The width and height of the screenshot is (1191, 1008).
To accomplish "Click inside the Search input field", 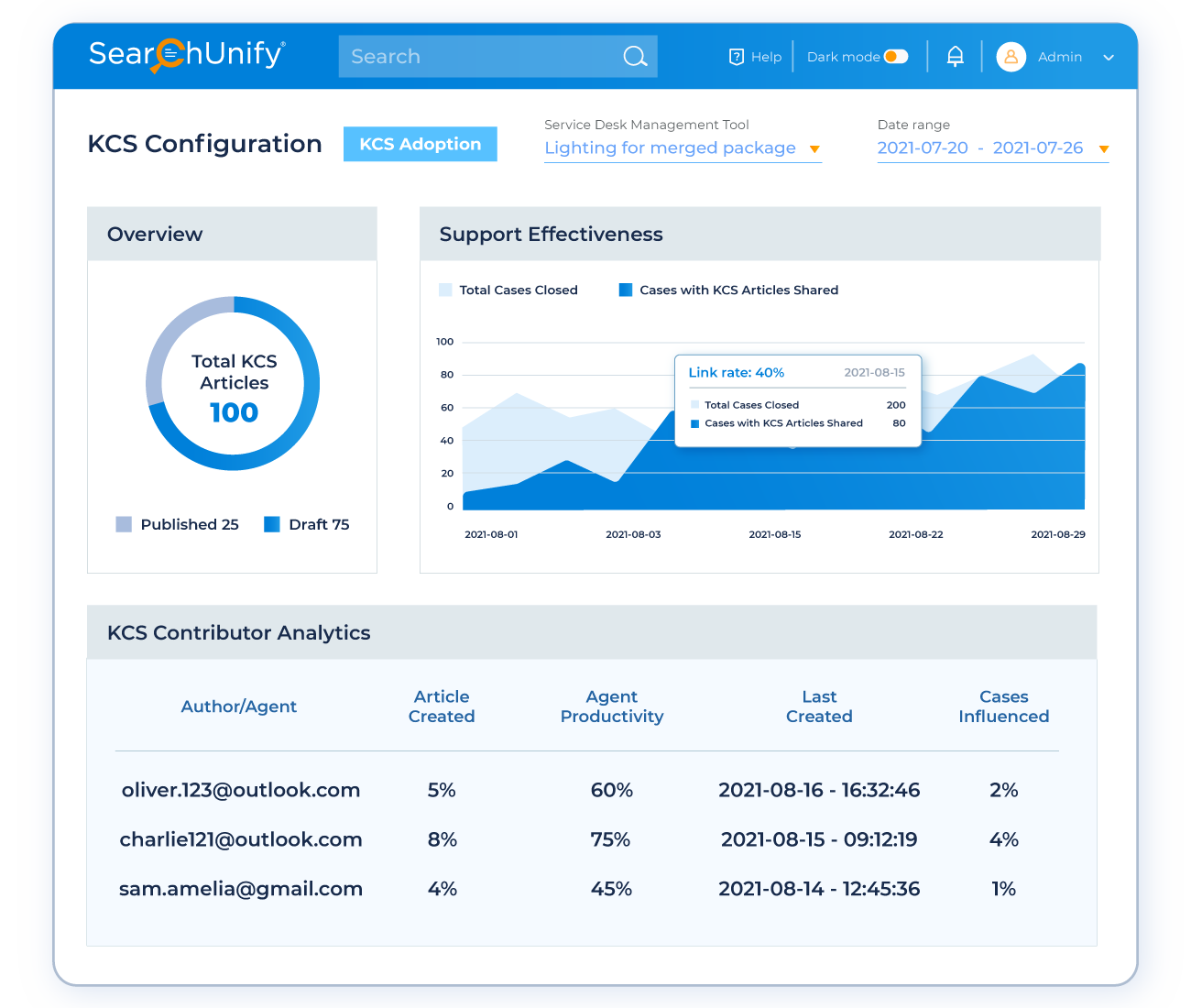I will click(x=497, y=57).
